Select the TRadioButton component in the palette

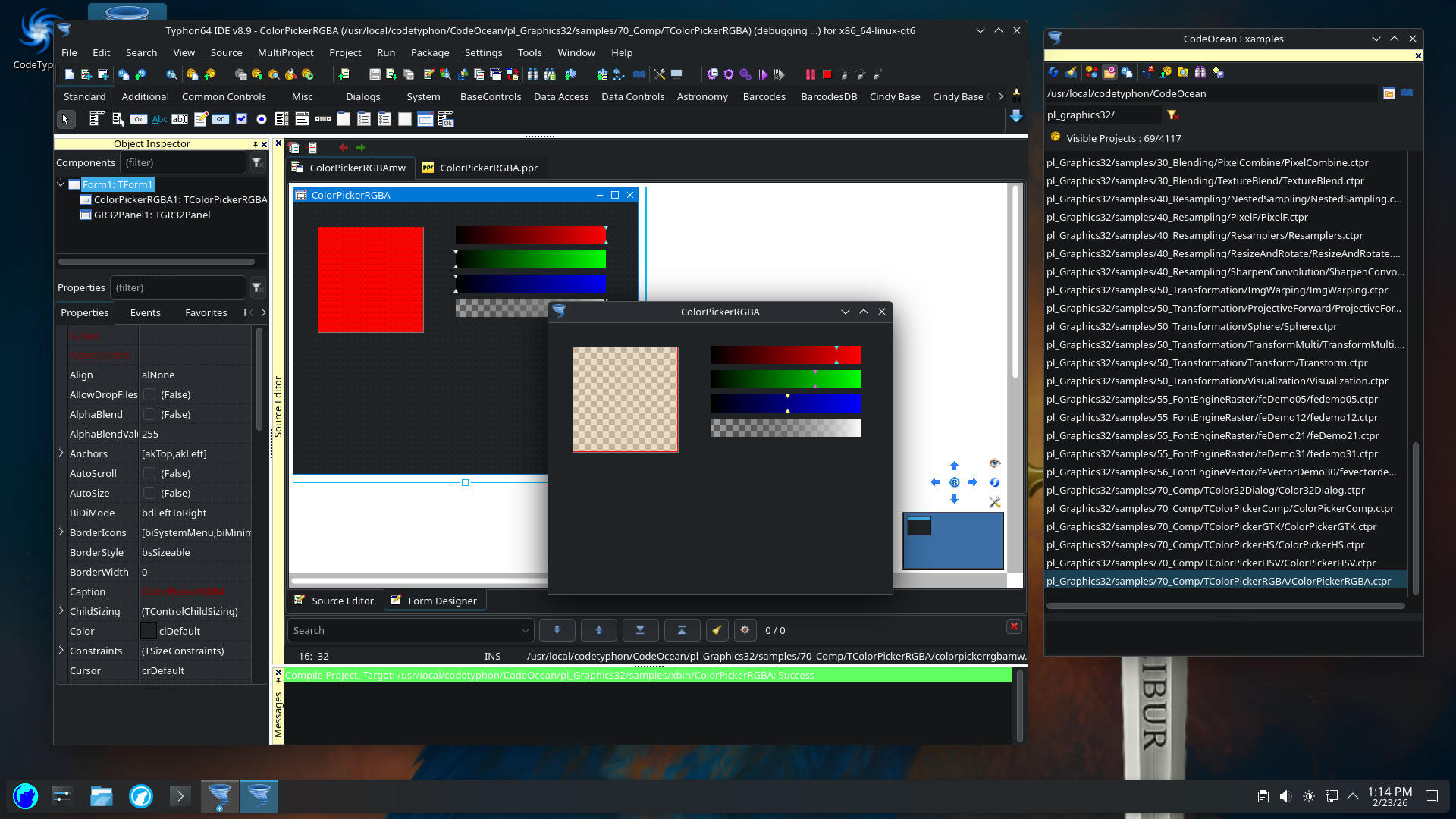click(x=262, y=119)
